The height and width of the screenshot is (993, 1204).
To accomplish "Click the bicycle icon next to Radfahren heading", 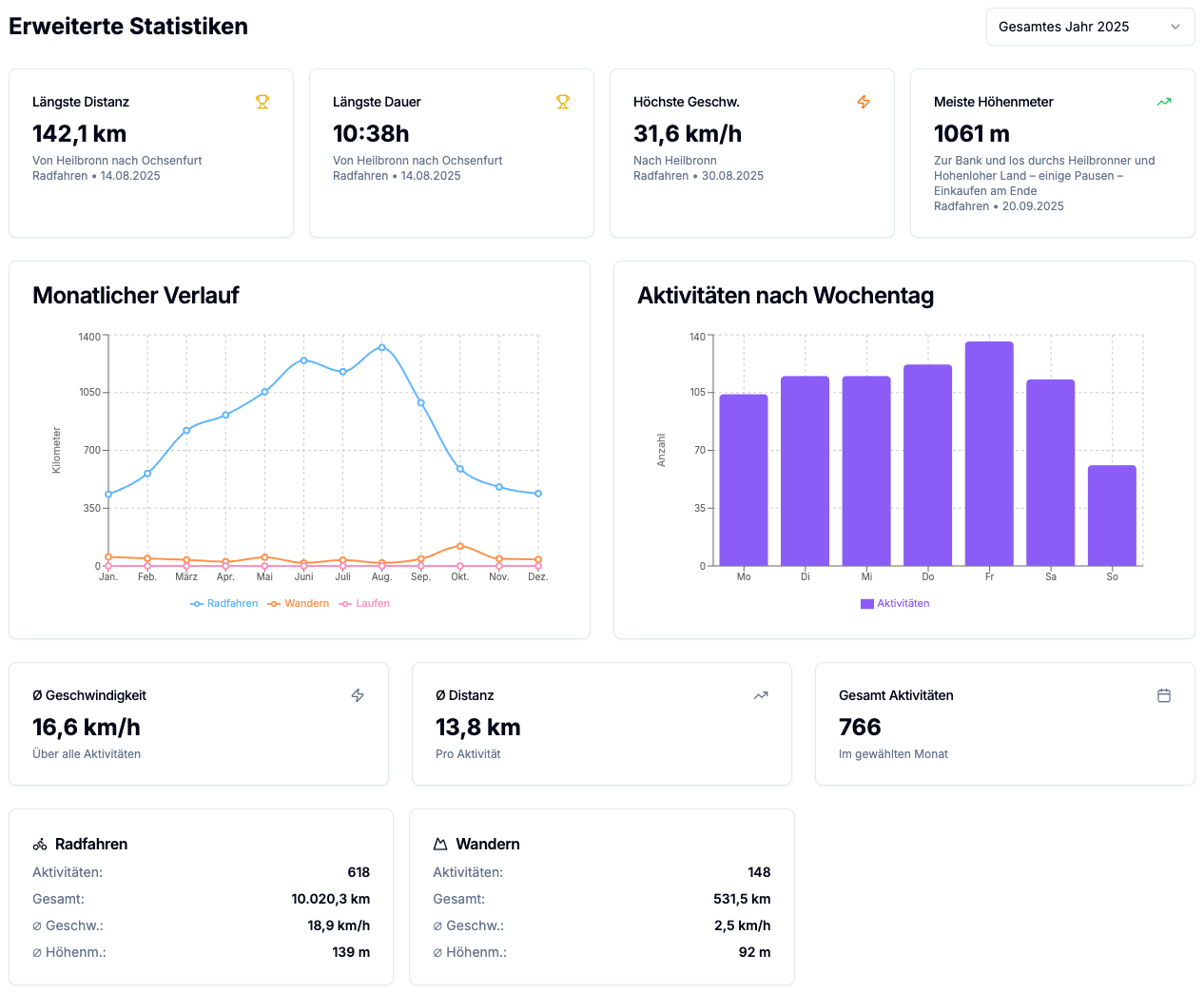I will pos(40,844).
